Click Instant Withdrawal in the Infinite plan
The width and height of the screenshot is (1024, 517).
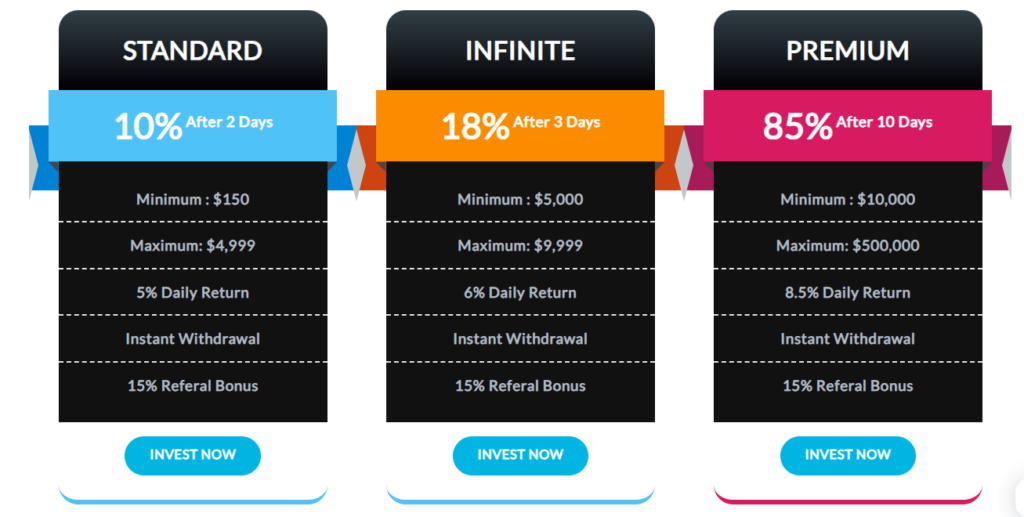click(x=520, y=339)
